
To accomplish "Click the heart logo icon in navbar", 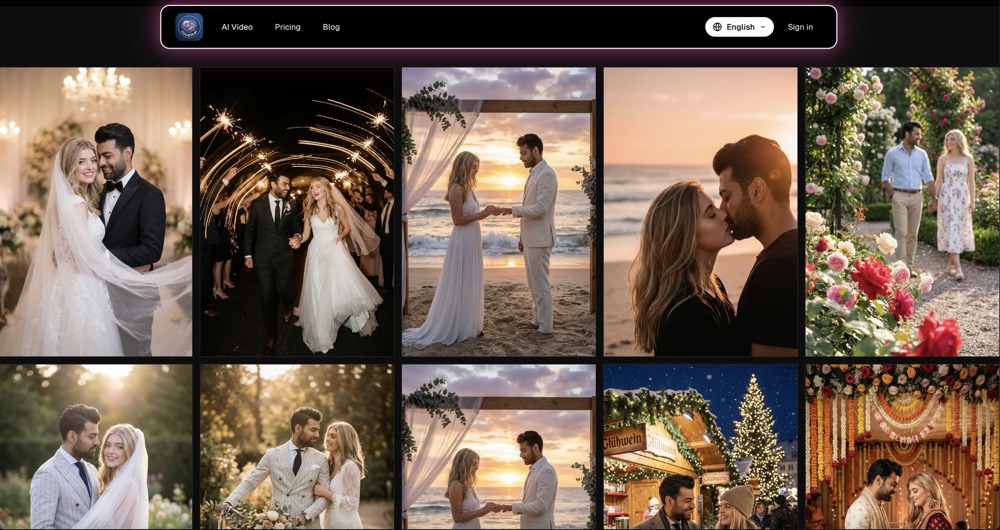I will coord(189,27).
